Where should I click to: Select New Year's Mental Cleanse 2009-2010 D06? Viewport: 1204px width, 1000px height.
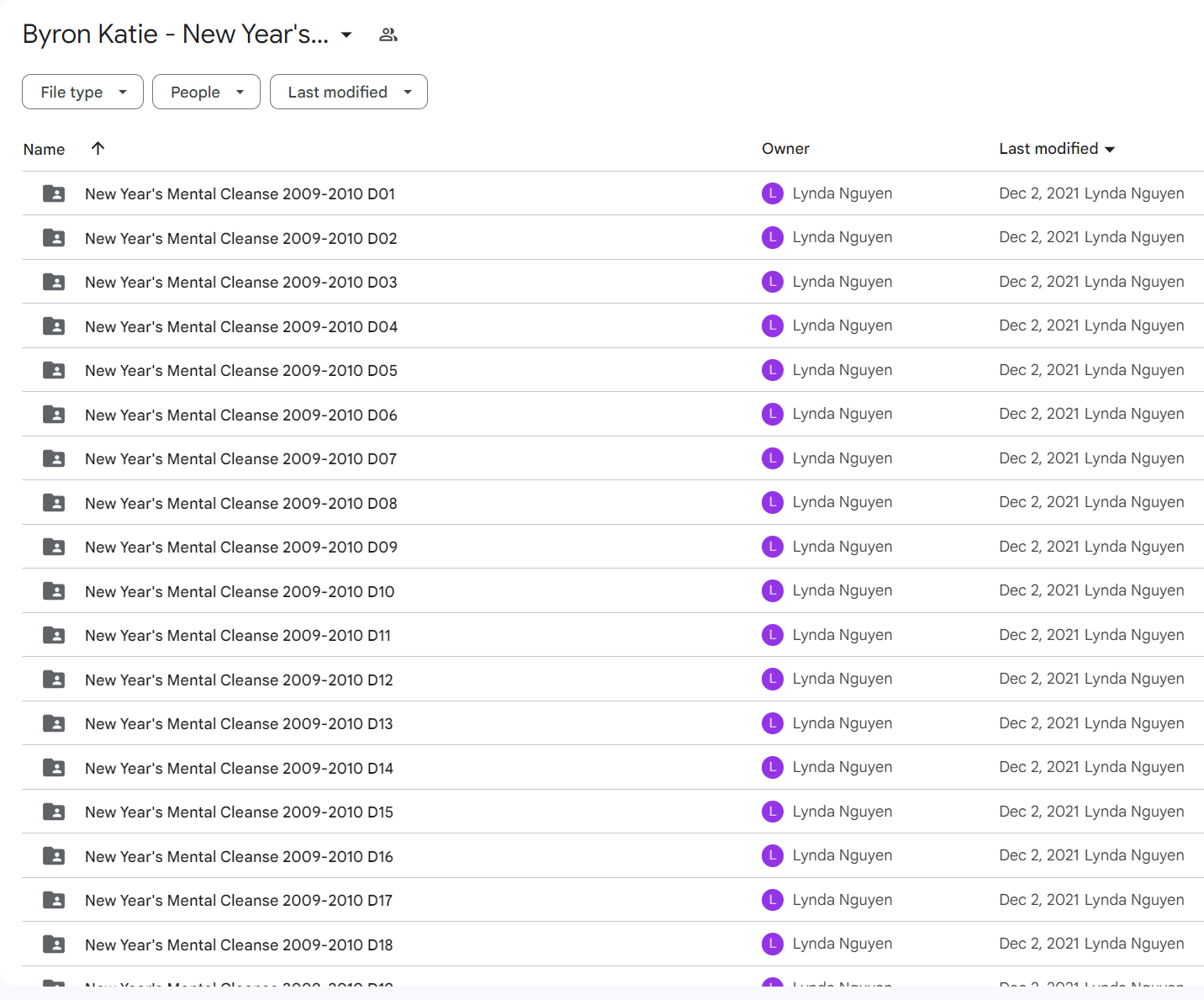(240, 415)
